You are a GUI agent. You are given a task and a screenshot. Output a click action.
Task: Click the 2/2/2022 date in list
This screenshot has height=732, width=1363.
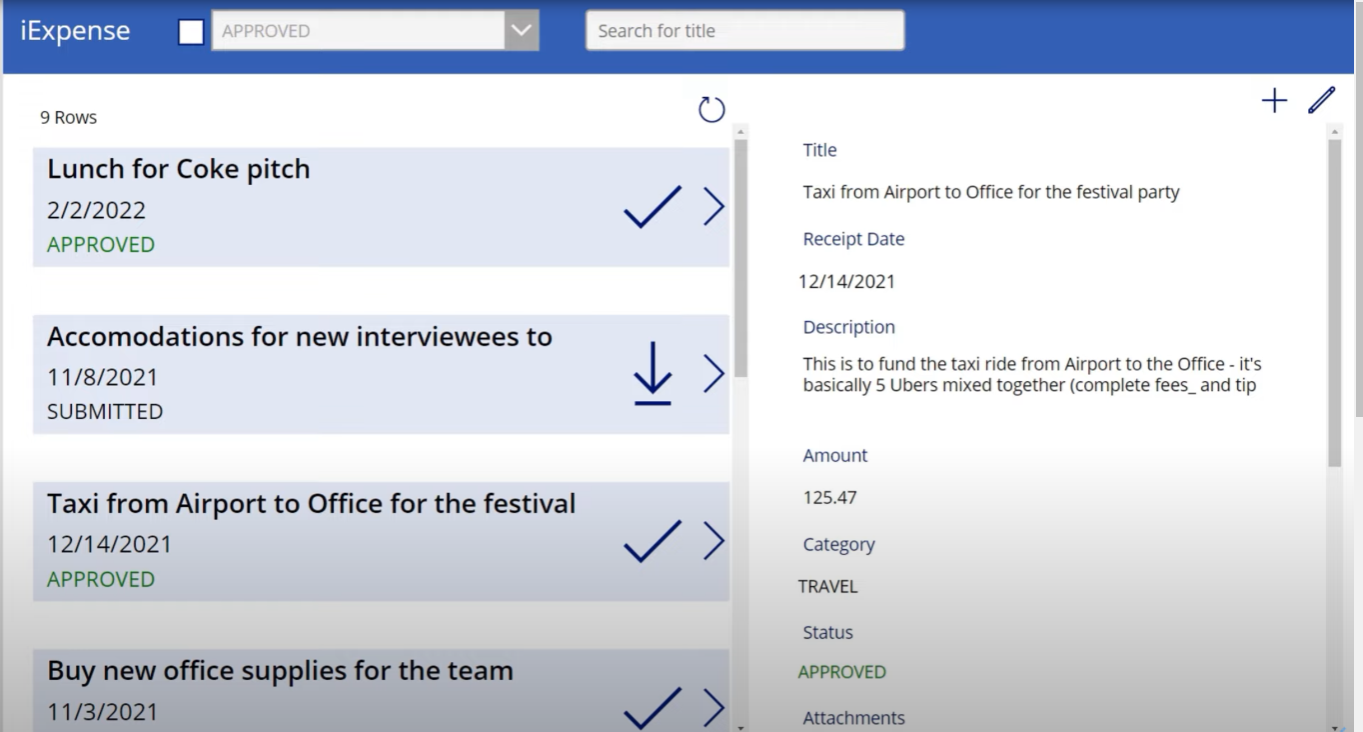(x=96, y=210)
